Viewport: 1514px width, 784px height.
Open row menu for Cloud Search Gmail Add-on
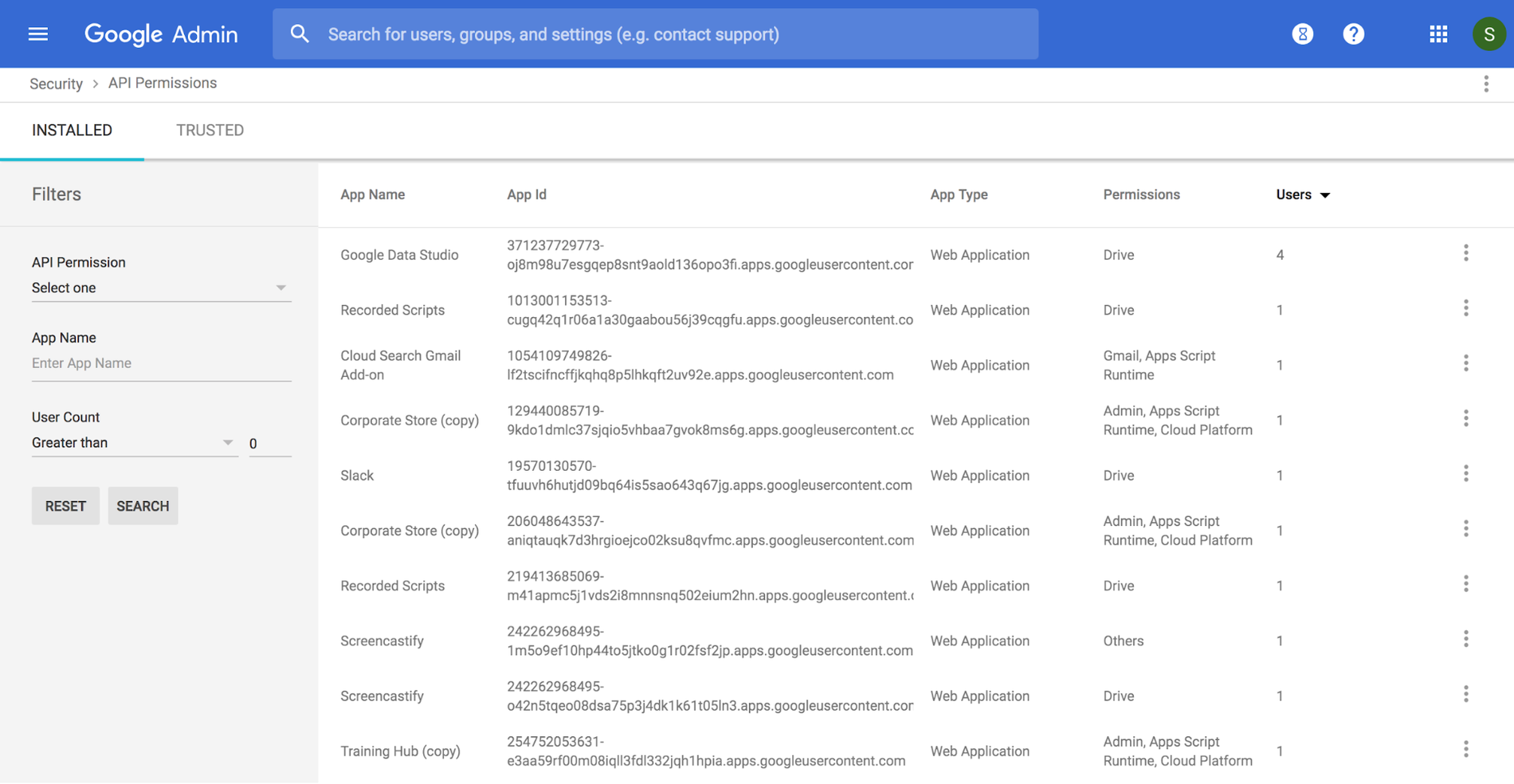pyautogui.click(x=1465, y=363)
